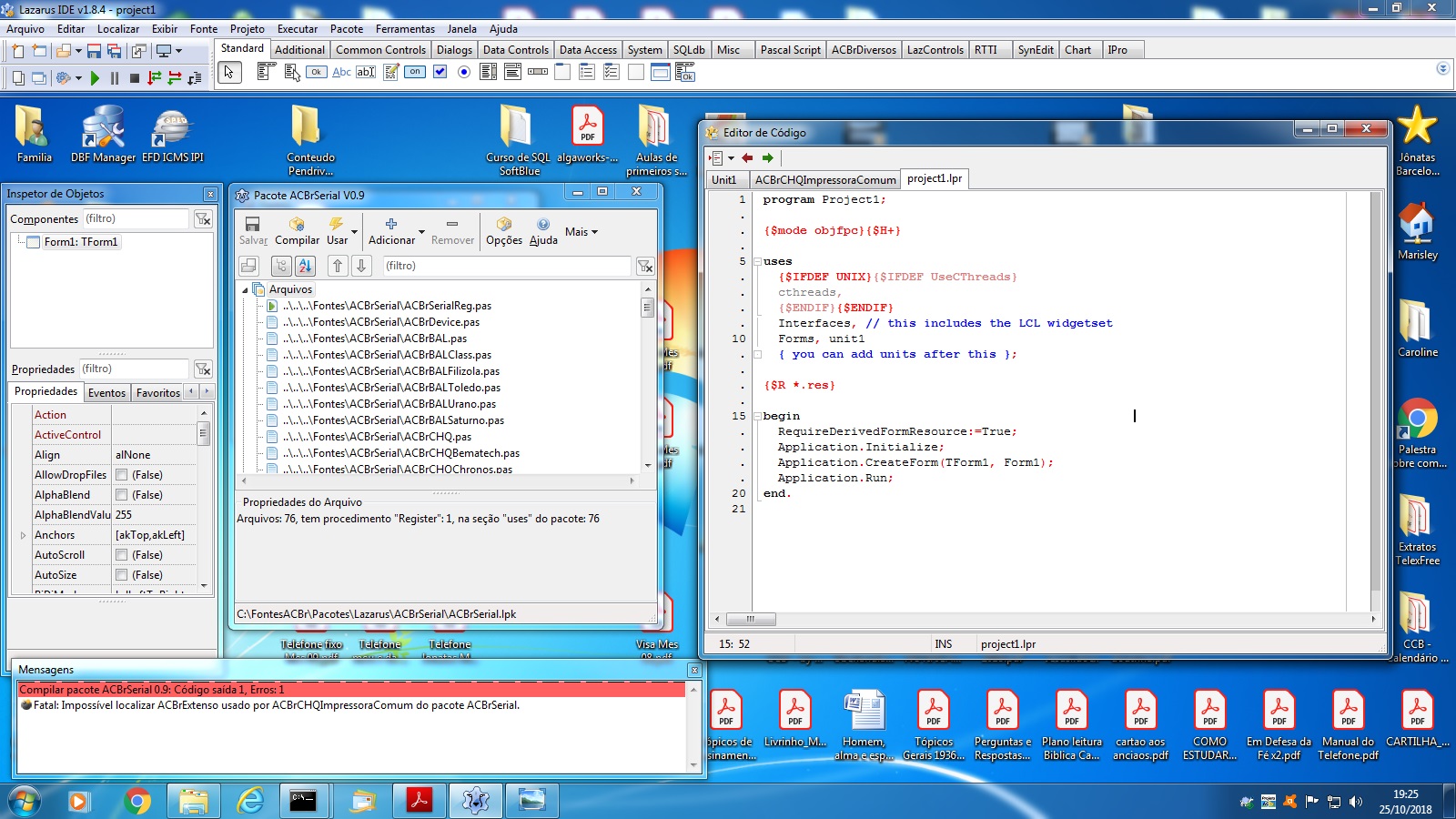Image resolution: width=1456 pixels, height=819 pixels.
Task: Click the red back arrow in code editor
Action: coord(747,157)
